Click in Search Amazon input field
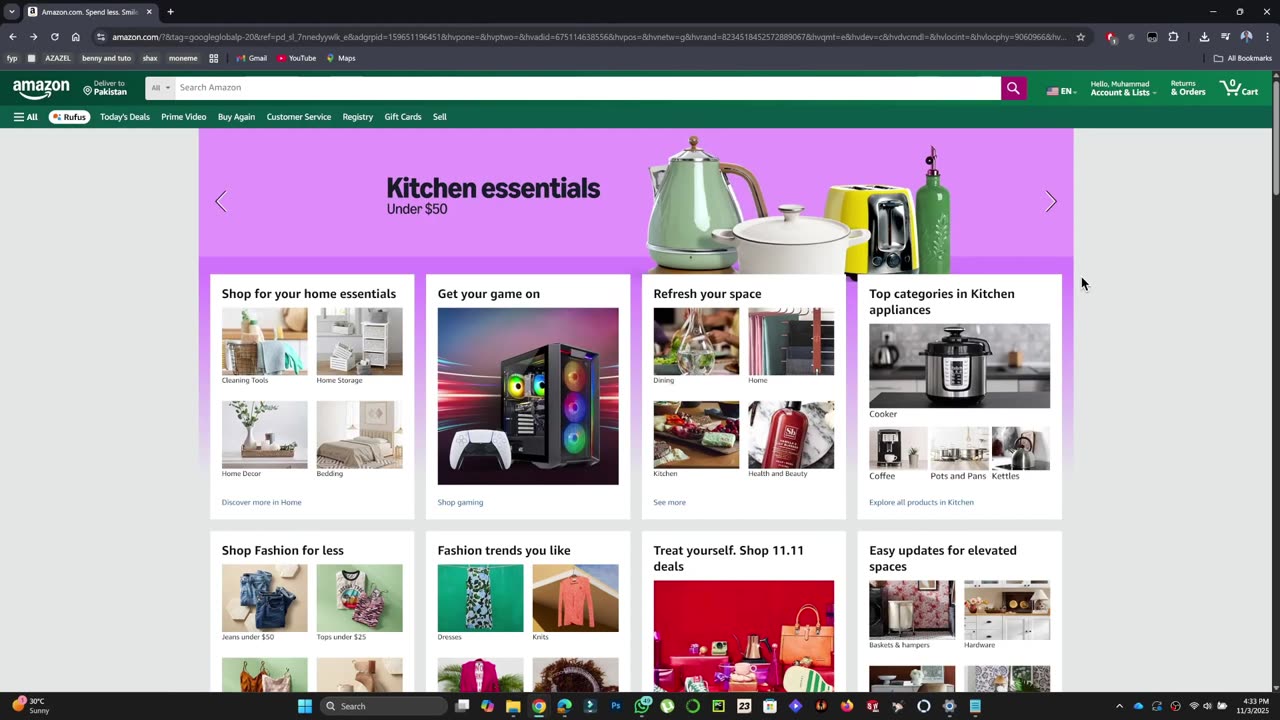The image size is (1280, 720). tap(587, 88)
